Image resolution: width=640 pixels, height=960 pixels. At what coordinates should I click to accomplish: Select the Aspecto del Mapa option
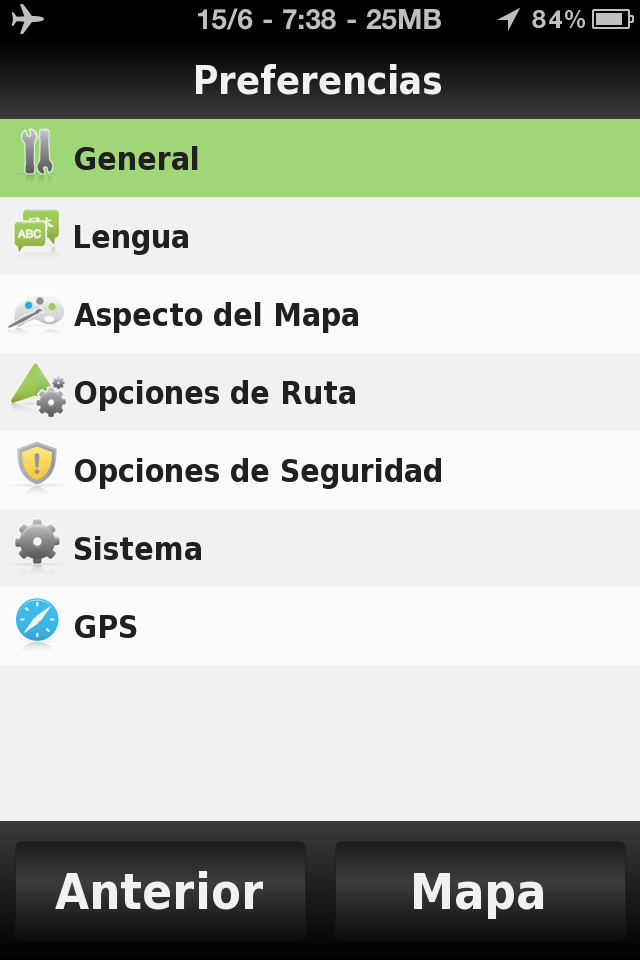(x=320, y=314)
